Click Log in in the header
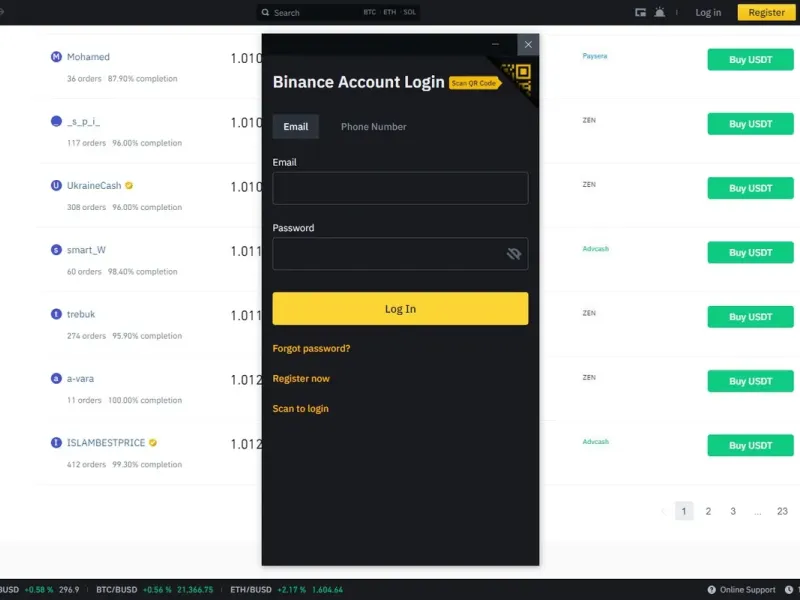Image resolution: width=800 pixels, height=600 pixels. click(x=708, y=12)
